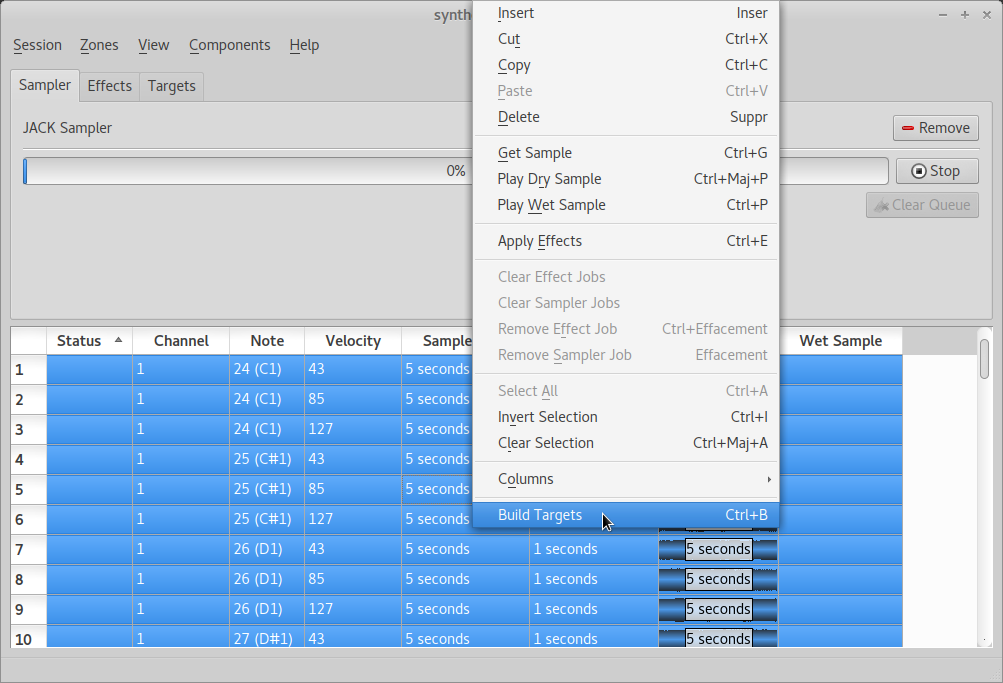Click note cell 27 (D#1) in row 10
This screenshot has height=683, width=1003.
click(267, 638)
